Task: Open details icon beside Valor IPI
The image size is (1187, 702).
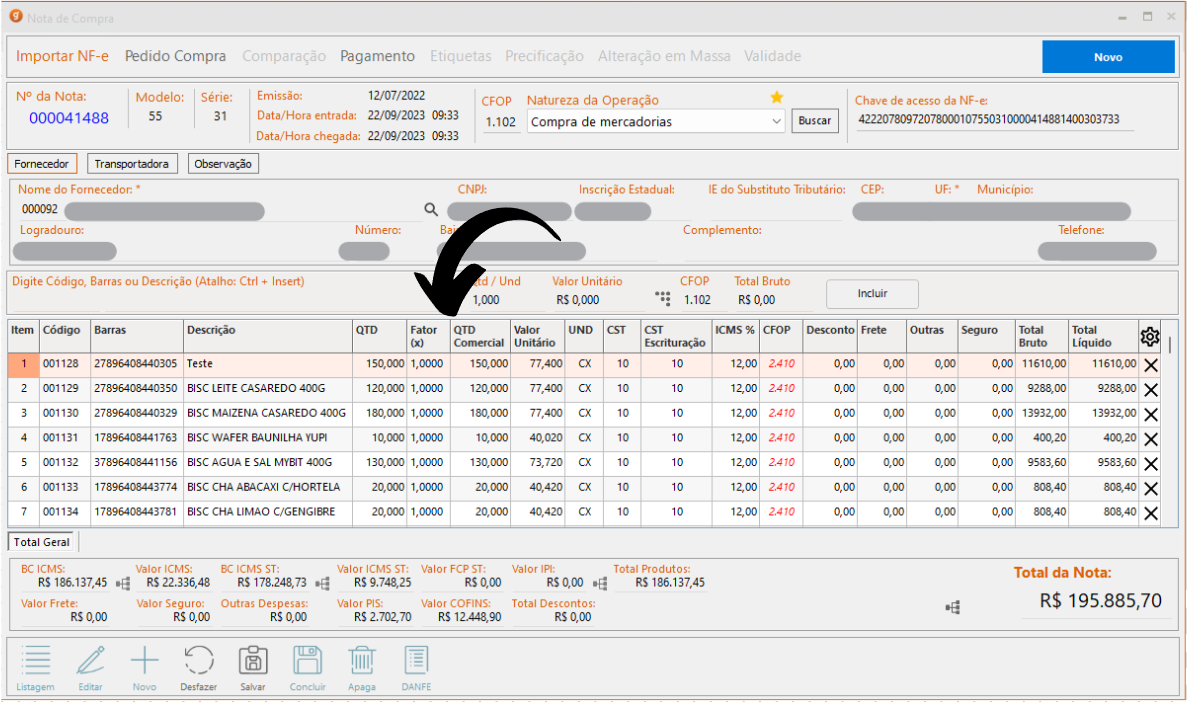Action: point(600,583)
